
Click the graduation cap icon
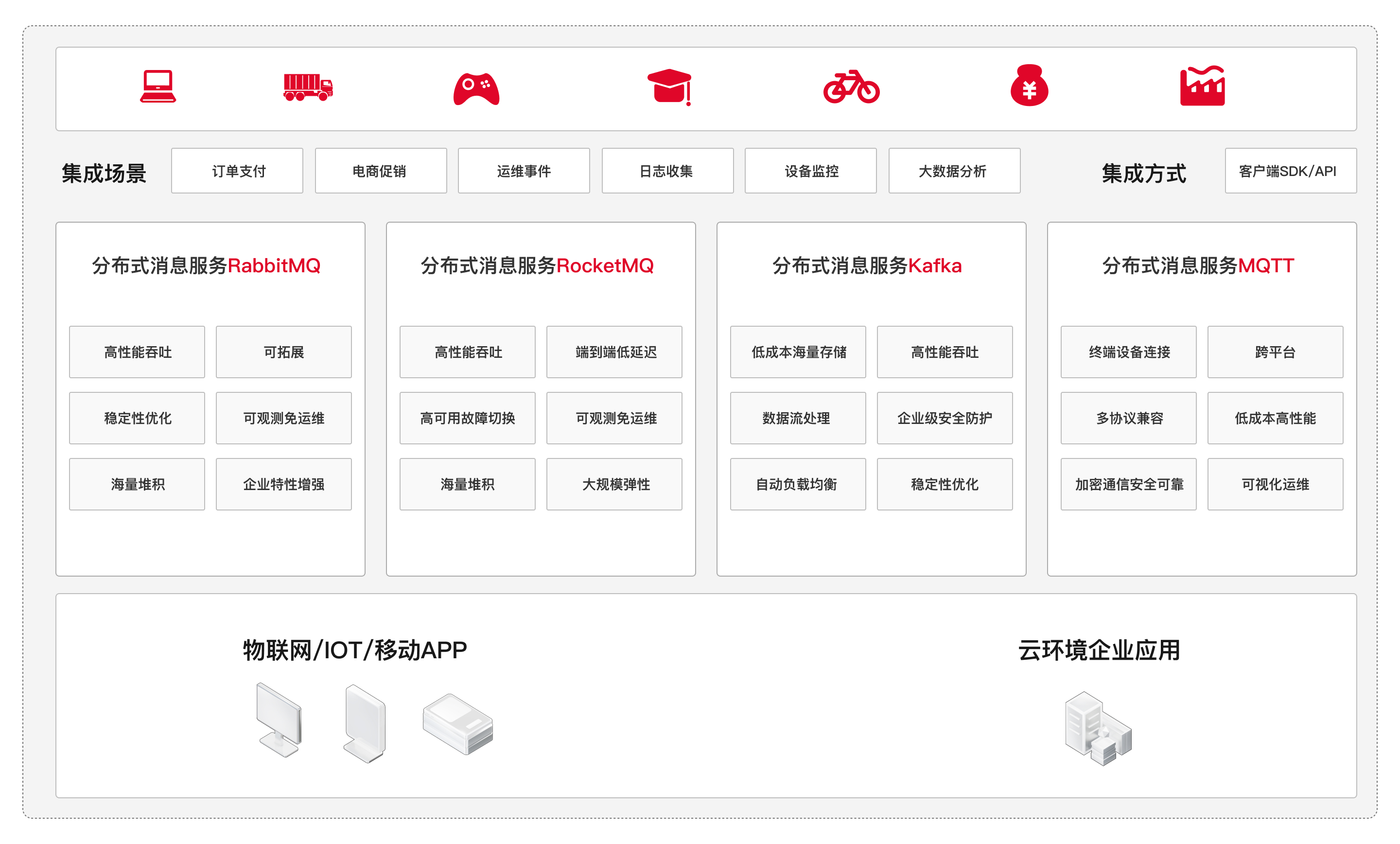(x=669, y=87)
